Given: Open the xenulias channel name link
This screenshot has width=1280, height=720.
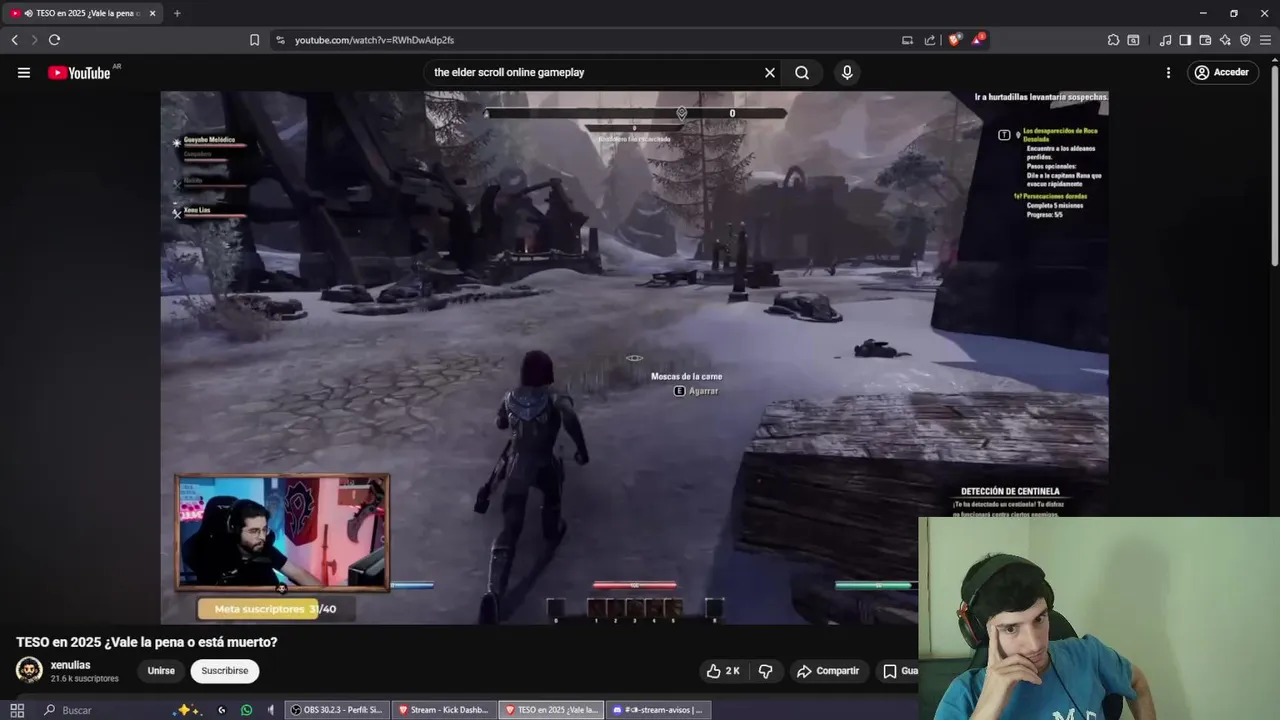Looking at the screenshot, I should point(71,665).
